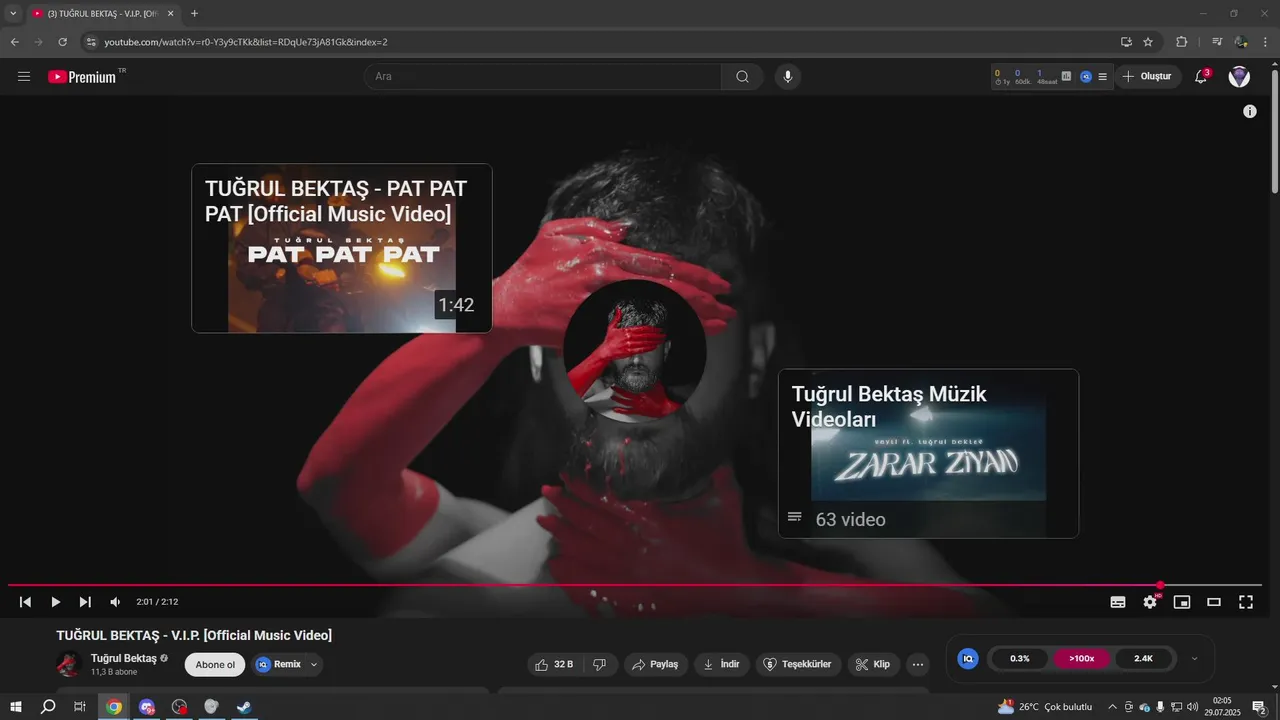
Task: Mute the video volume
Action: tap(115, 602)
